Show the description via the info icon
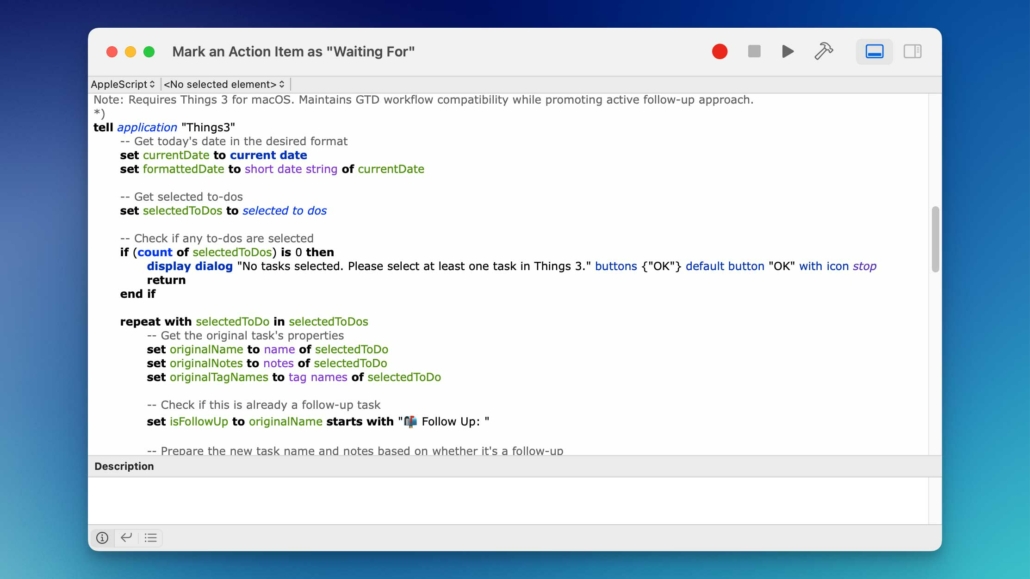 point(102,538)
